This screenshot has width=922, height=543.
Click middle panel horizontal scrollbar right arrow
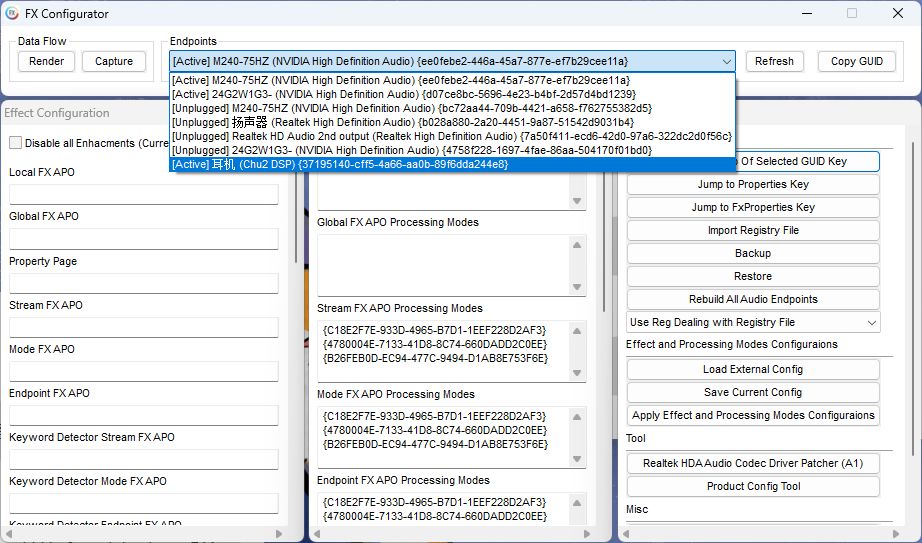click(x=587, y=534)
